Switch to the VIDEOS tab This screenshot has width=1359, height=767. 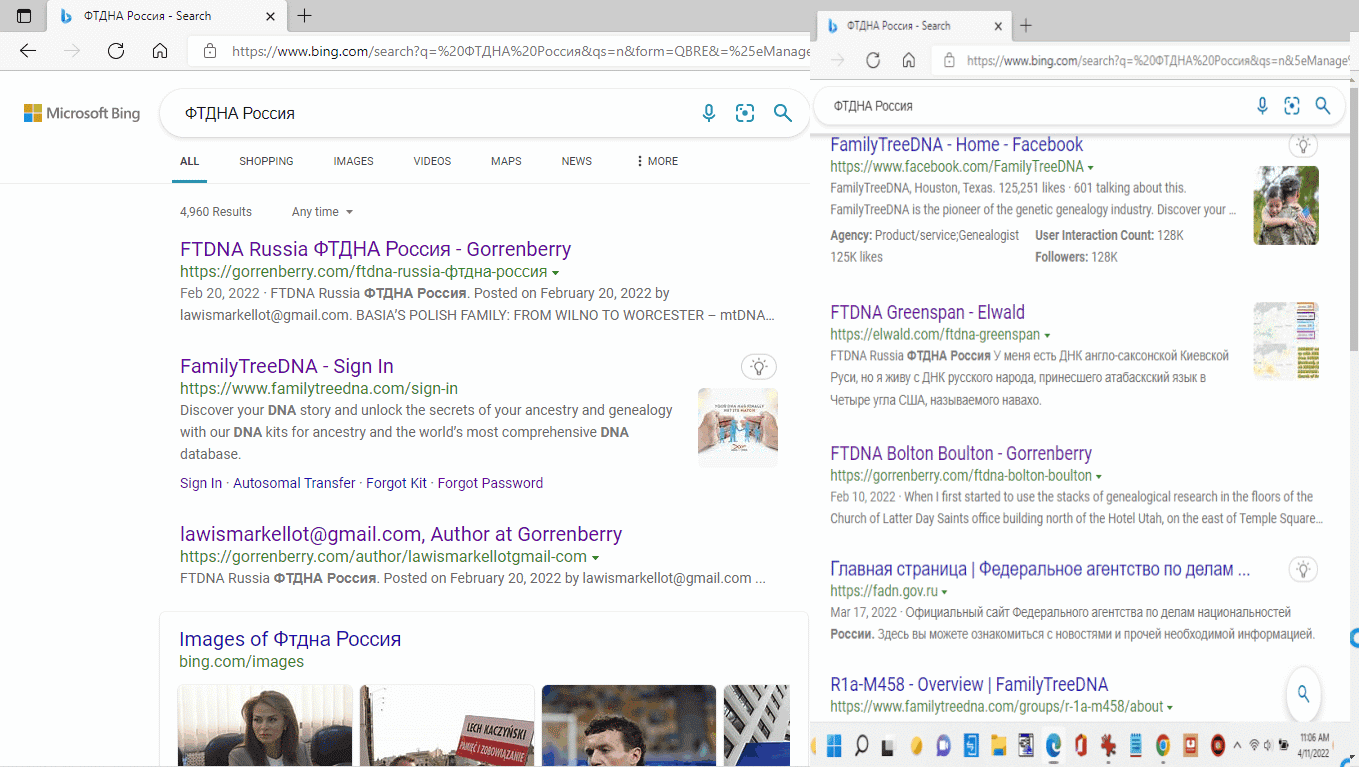(432, 161)
